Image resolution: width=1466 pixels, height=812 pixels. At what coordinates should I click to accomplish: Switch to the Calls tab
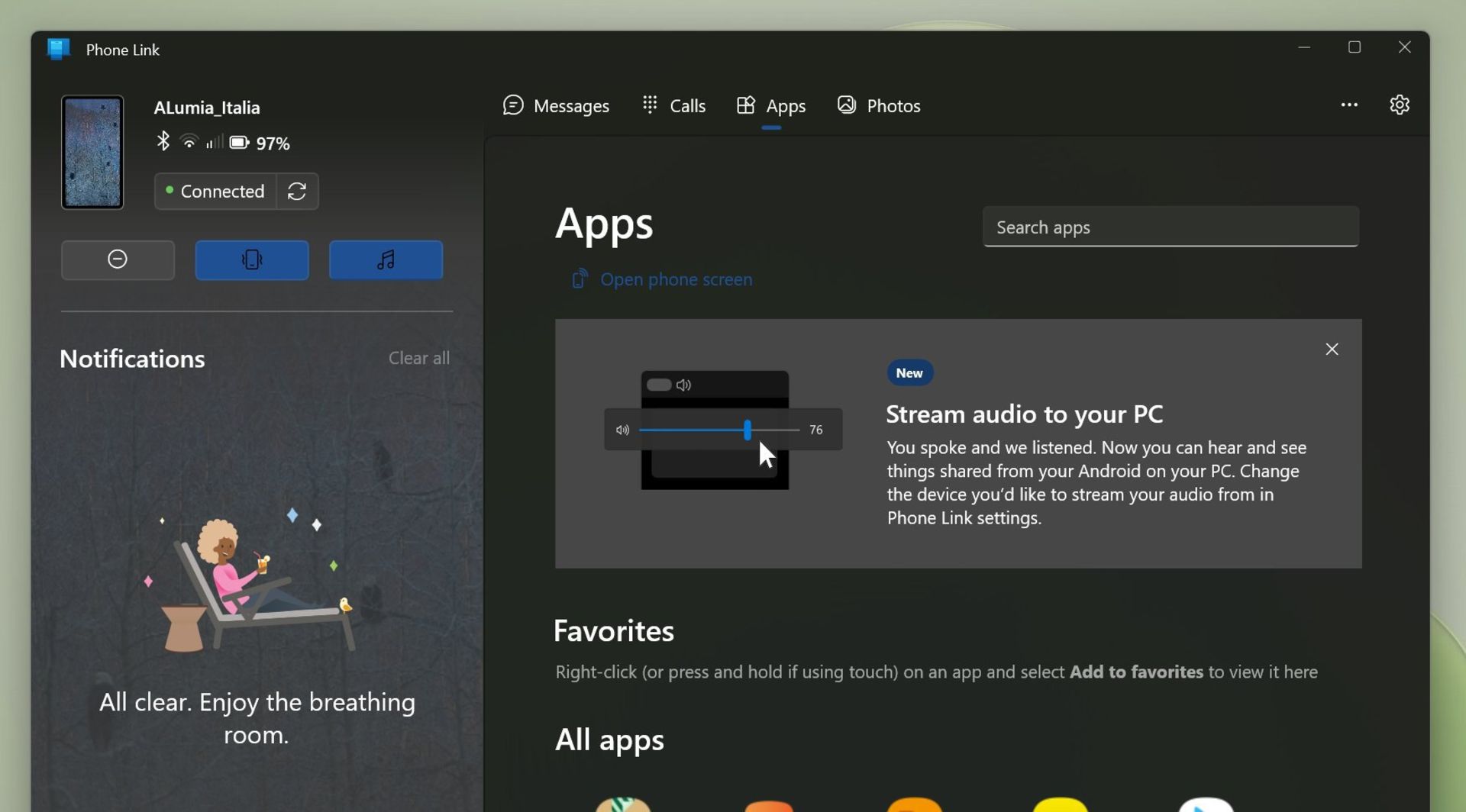point(673,105)
